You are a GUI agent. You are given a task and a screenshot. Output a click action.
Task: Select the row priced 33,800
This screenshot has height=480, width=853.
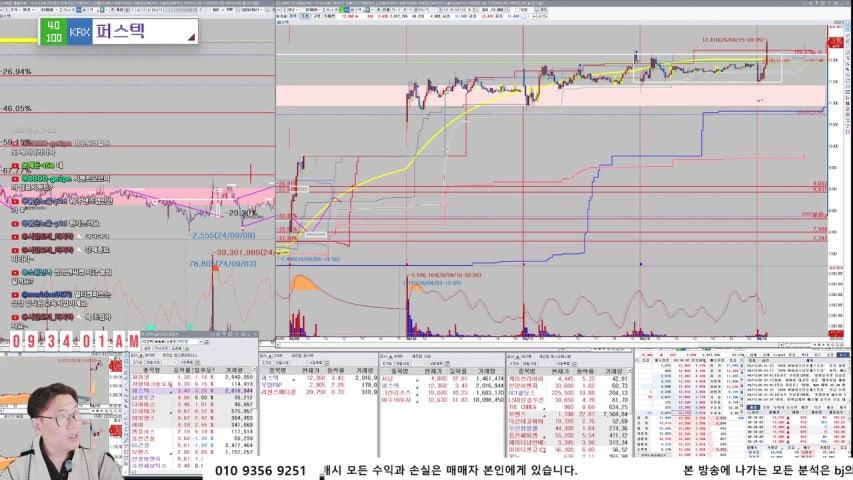tap(567, 385)
